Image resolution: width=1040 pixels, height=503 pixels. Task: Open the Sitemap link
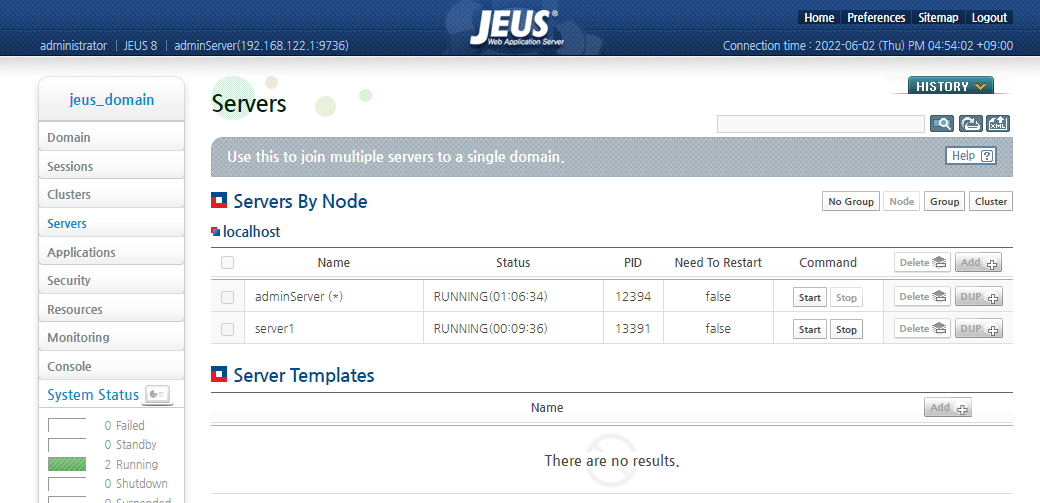(938, 18)
